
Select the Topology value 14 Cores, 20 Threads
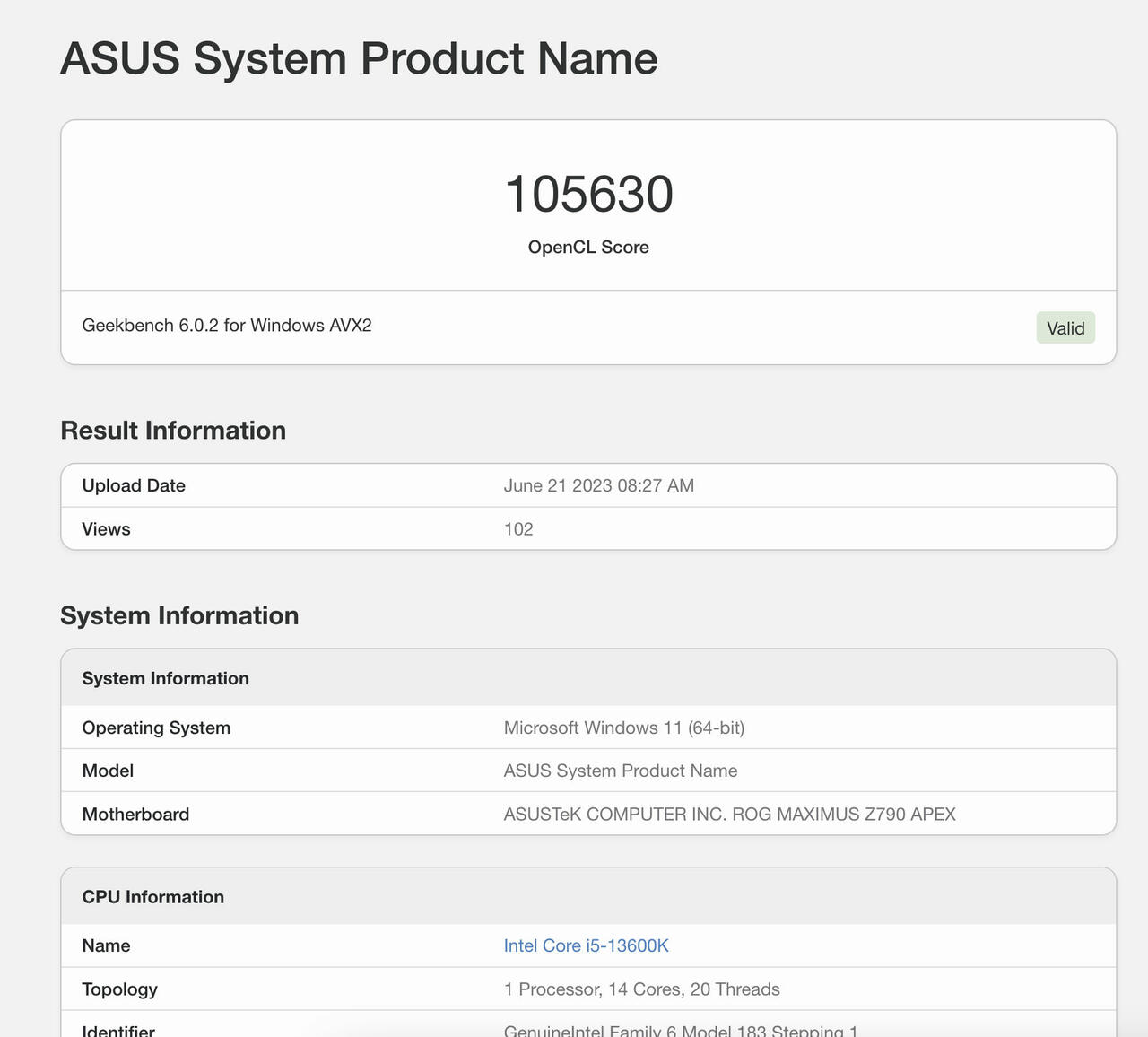pyautogui.click(x=694, y=989)
